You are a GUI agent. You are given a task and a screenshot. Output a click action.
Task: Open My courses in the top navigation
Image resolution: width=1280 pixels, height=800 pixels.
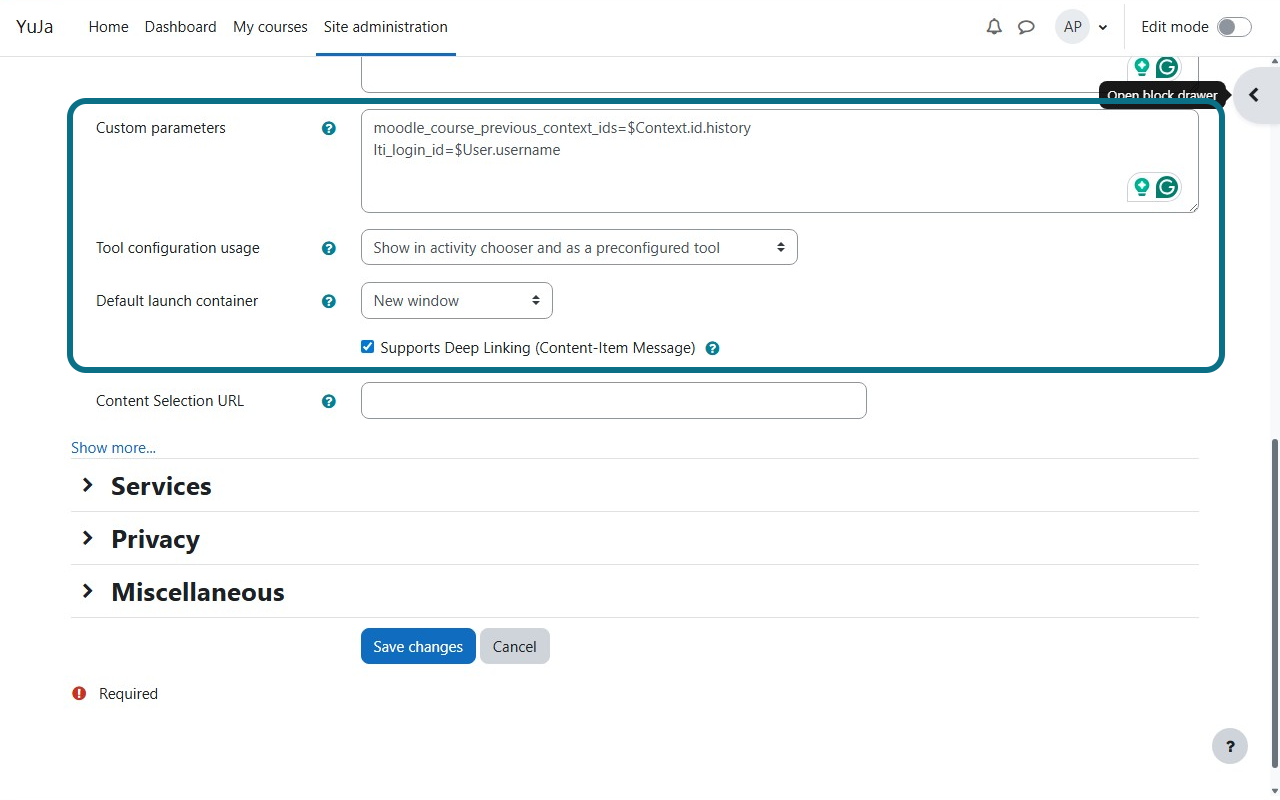tap(270, 27)
